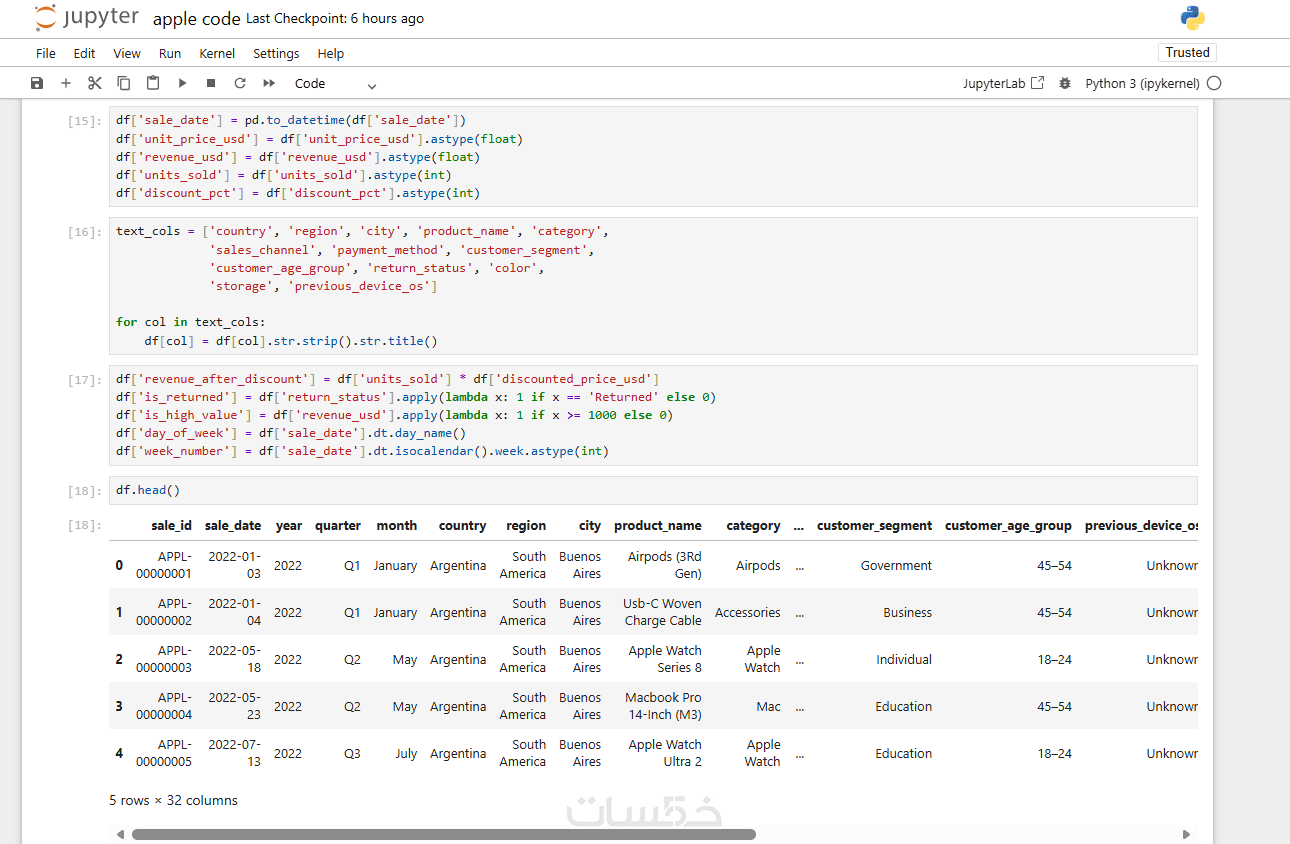This screenshot has width=1290, height=844.
Task: Paste cell from clipboard
Action: tap(153, 84)
